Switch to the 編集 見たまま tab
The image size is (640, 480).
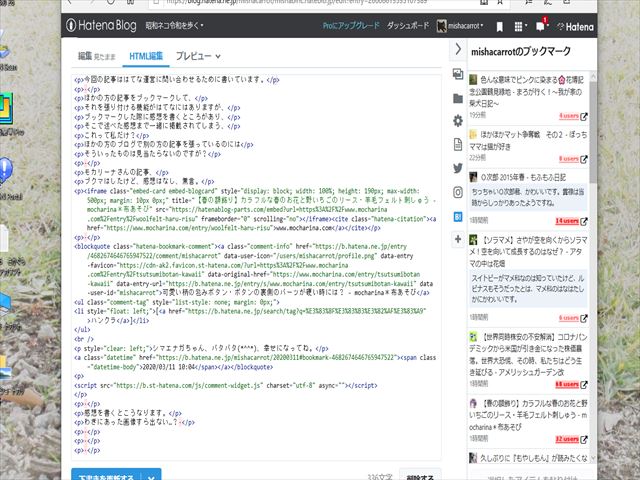[x=97, y=56]
